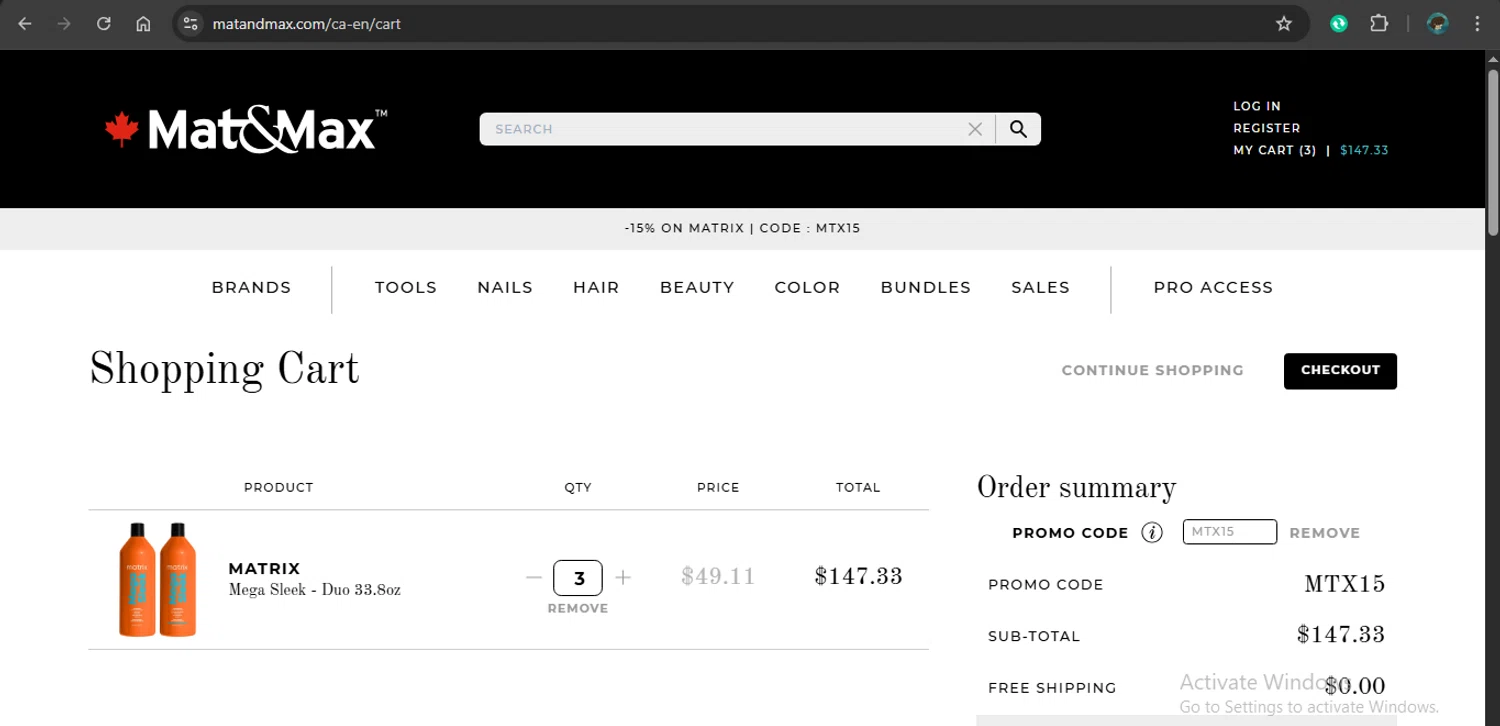
Task: Click the MTX15 promo code value
Action: point(1345,584)
